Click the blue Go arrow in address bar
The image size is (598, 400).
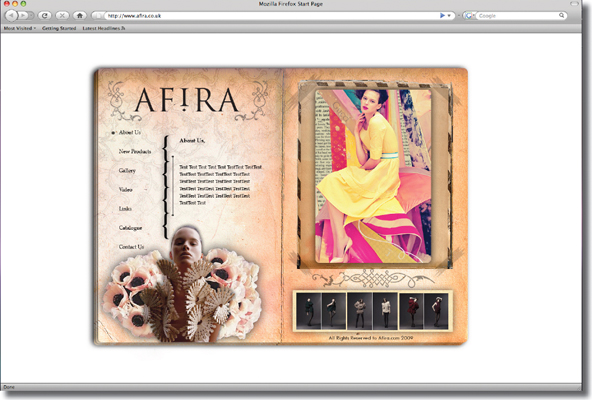[442, 16]
